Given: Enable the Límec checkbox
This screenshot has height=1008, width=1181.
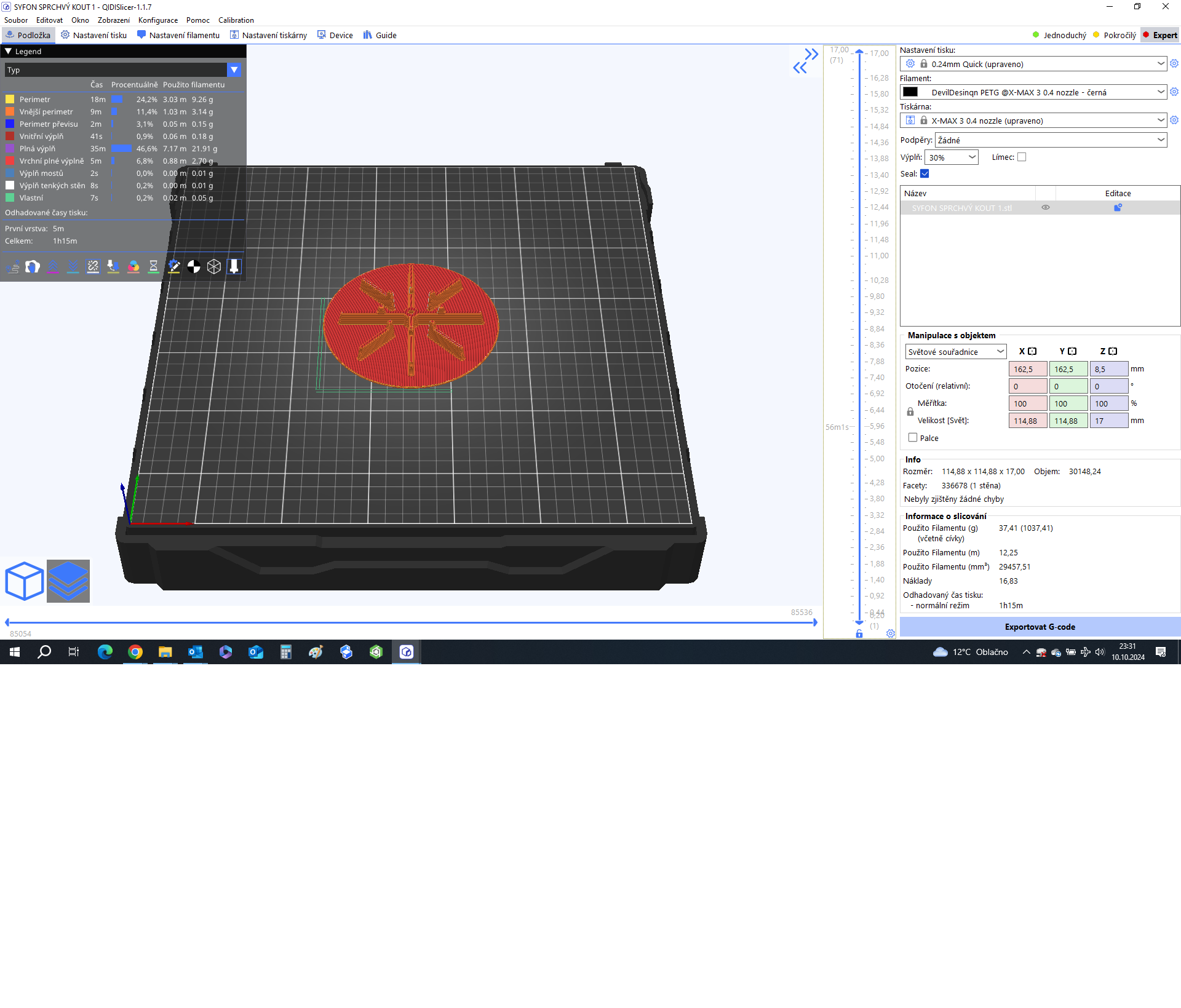Looking at the screenshot, I should pos(1022,157).
